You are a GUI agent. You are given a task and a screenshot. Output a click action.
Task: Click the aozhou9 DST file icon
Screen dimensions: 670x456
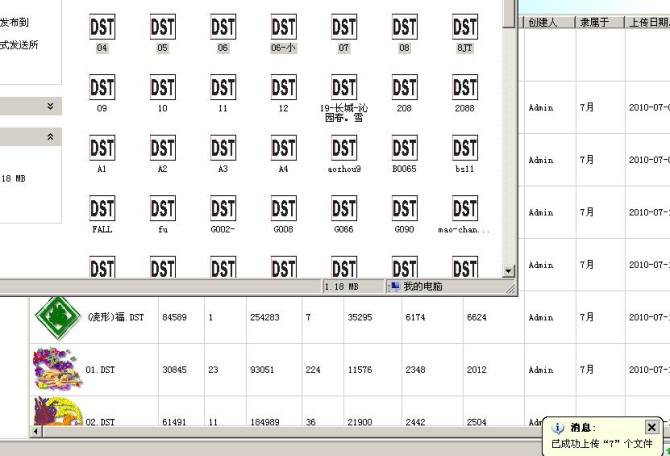tap(343, 149)
